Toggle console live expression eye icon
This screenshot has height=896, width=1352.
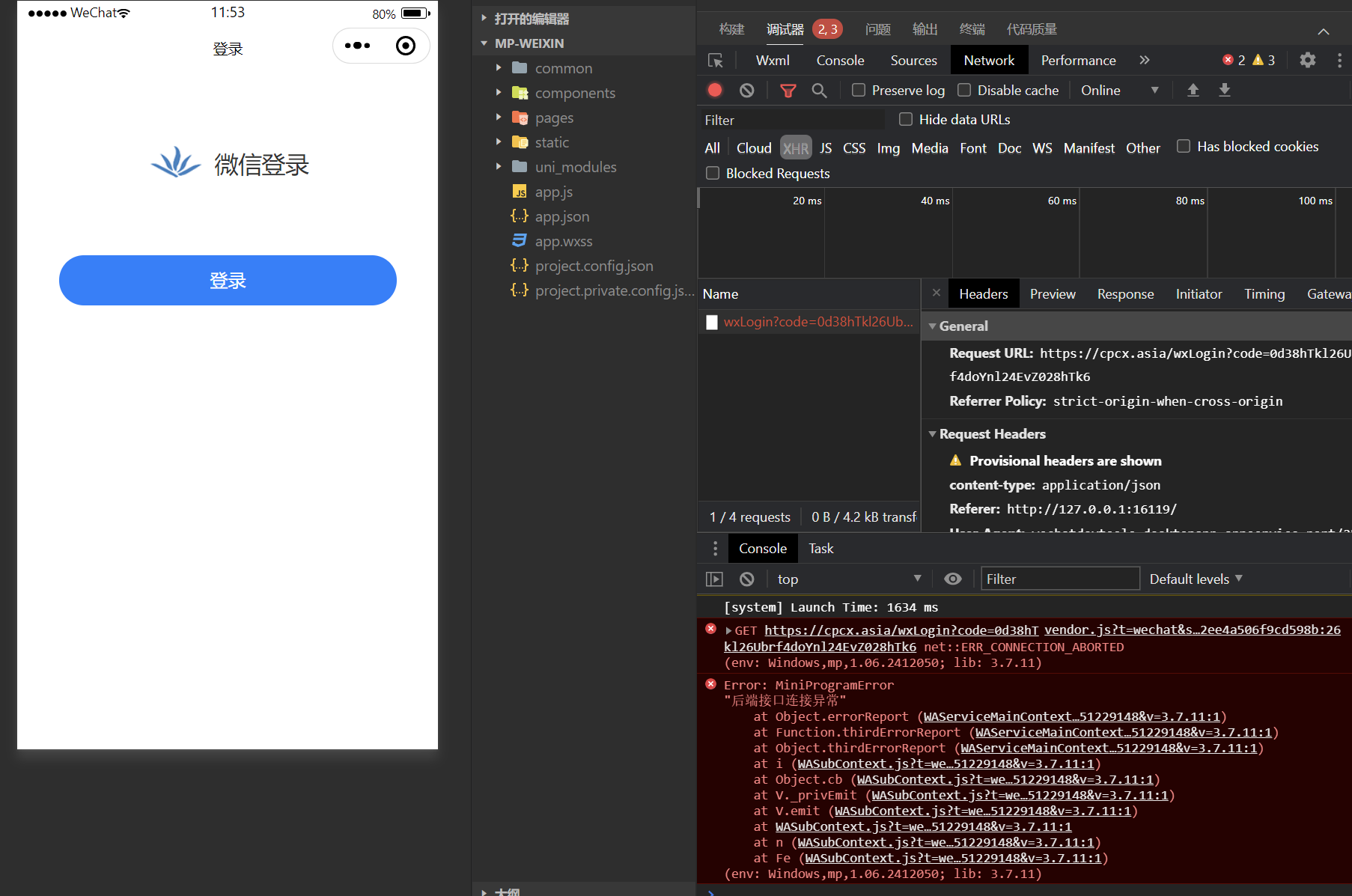coord(952,579)
